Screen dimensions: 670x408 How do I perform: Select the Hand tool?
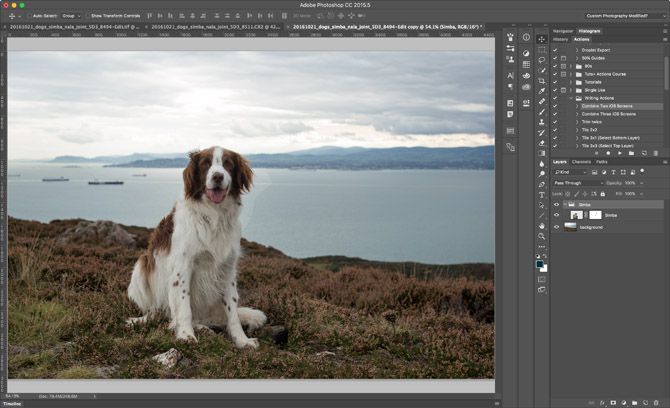[x=542, y=226]
